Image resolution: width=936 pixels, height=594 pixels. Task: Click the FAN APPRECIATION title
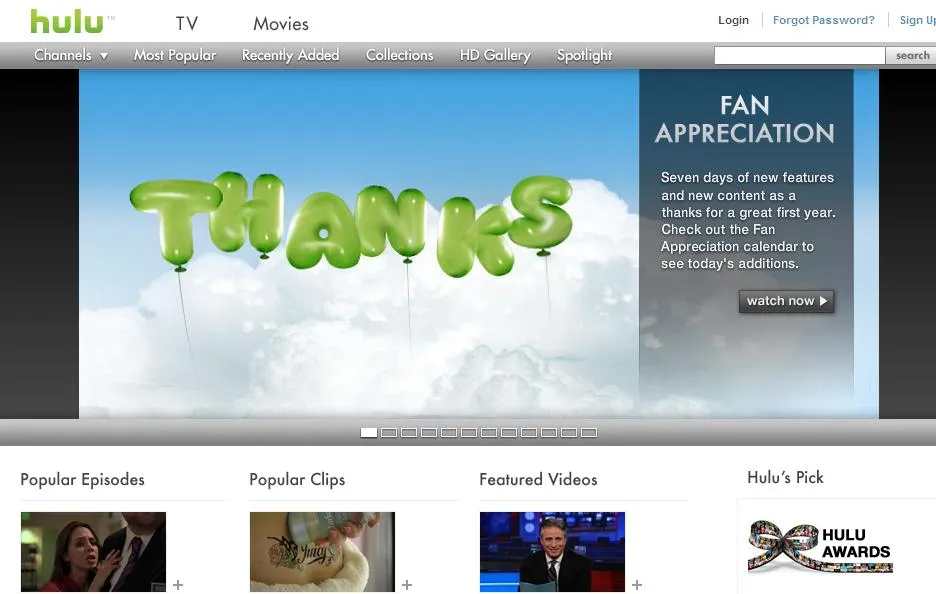pyautogui.click(x=744, y=119)
